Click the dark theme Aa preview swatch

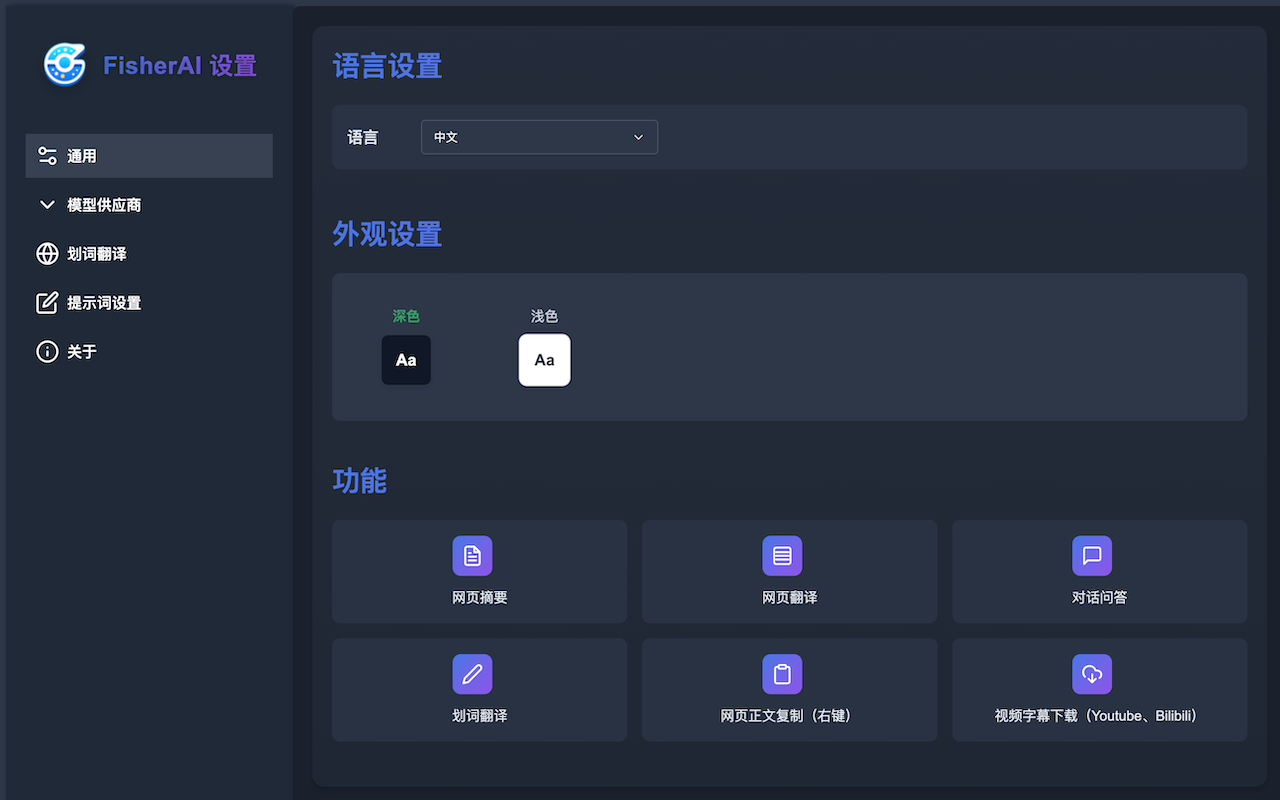[406, 359]
